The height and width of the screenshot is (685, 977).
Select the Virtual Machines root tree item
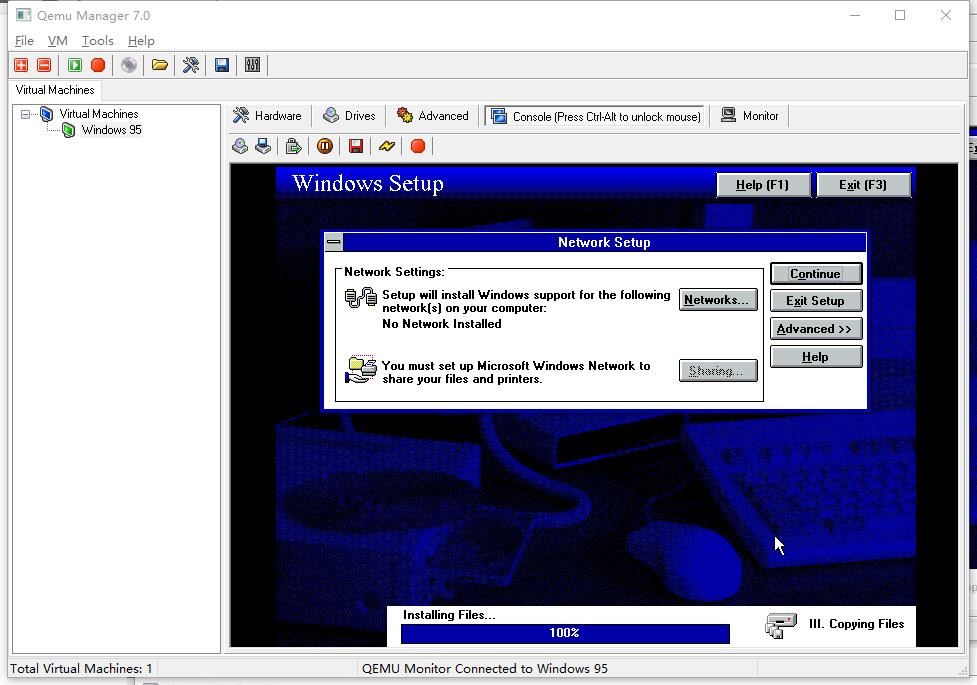pyautogui.click(x=99, y=114)
